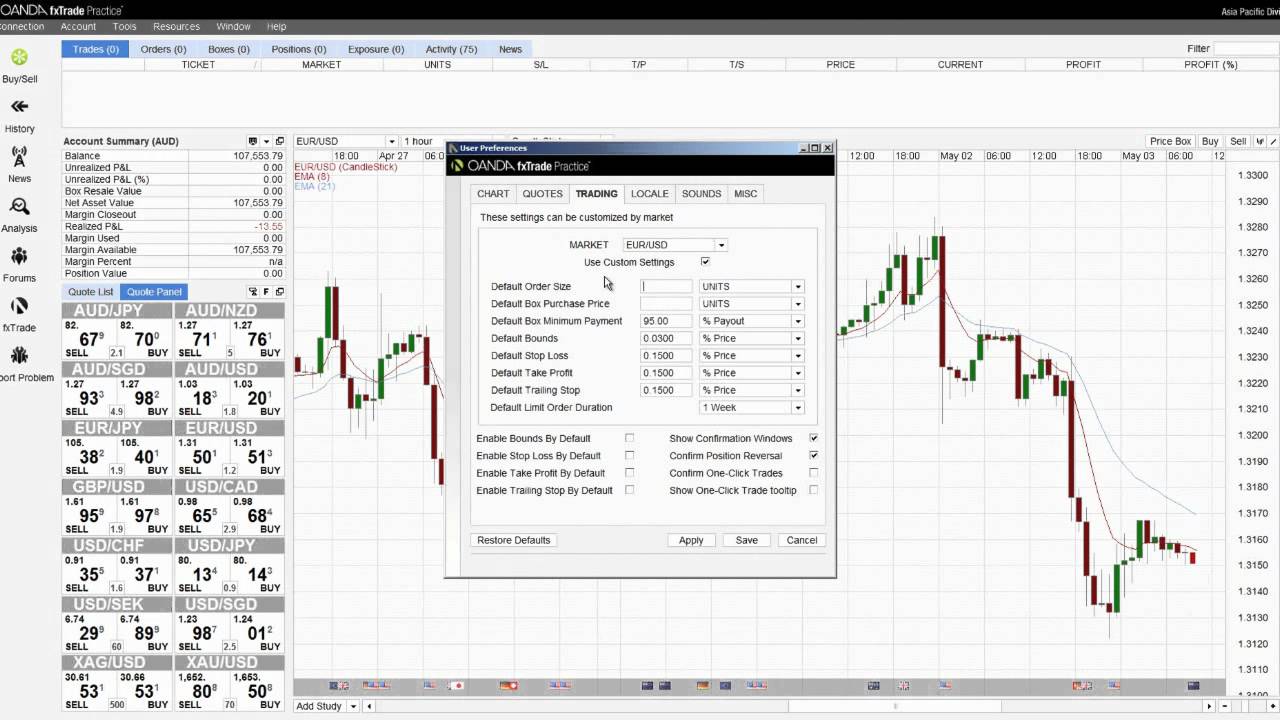This screenshot has width=1280, height=720.
Task: Click USD/JPY buy price 14
Action: click(x=258, y=574)
